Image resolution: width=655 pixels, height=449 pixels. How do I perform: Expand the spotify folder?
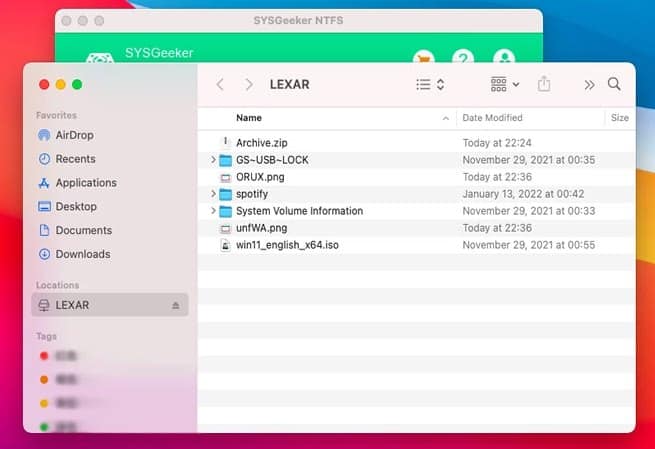coord(213,194)
